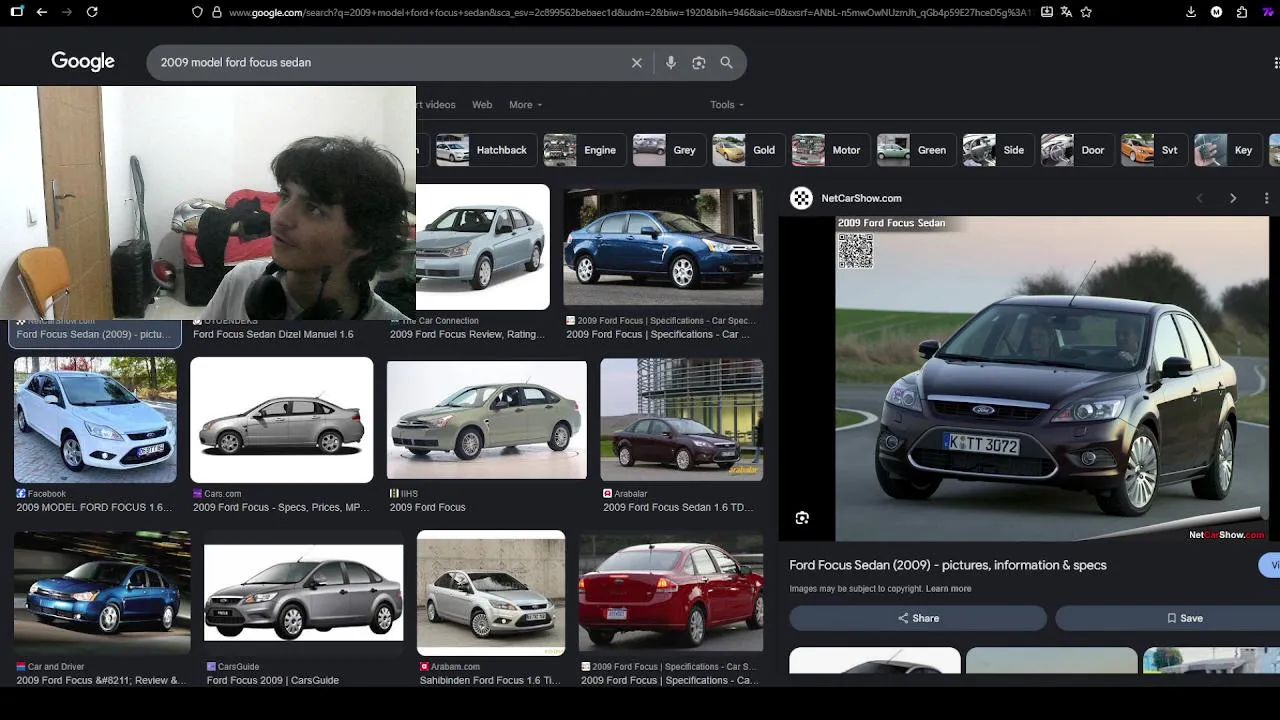This screenshot has width=1280, height=720.
Task: Go to previous image in preview panel
Action: (x=1200, y=198)
